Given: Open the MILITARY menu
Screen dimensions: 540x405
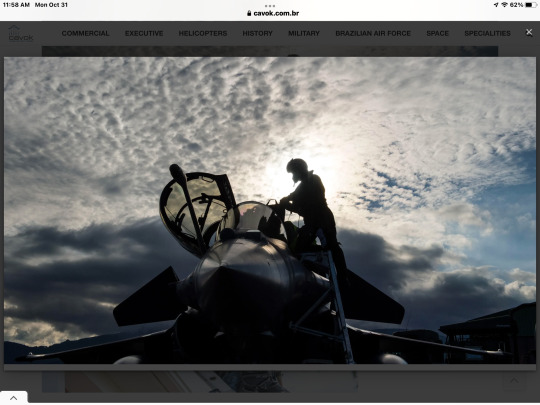Looking at the screenshot, I should pyautogui.click(x=304, y=33).
